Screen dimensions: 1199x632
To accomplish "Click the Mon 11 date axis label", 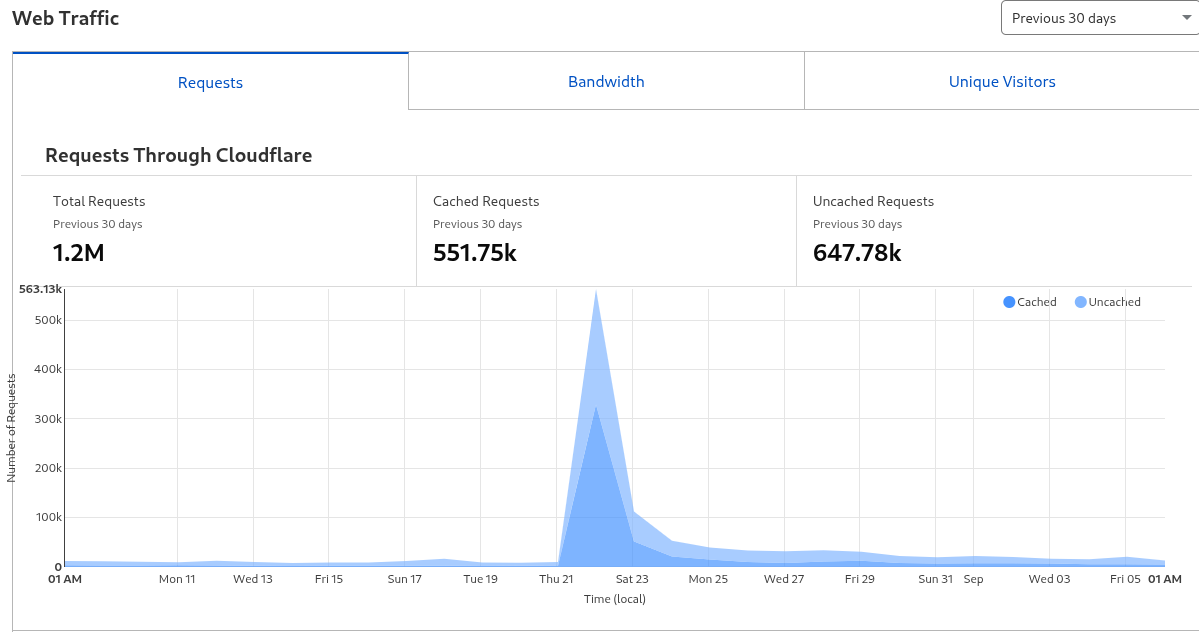I will [x=177, y=579].
